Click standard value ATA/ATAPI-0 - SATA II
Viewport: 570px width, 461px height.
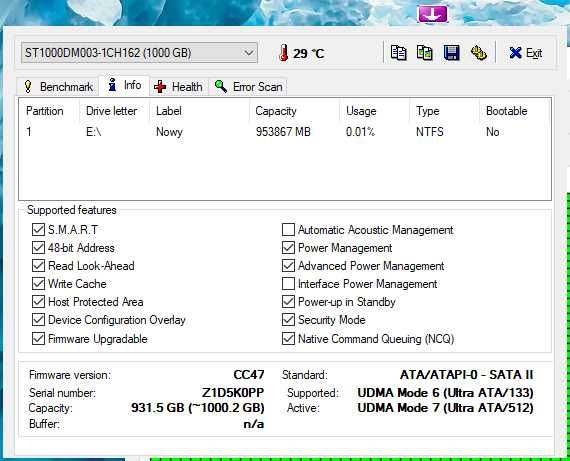[466, 375]
